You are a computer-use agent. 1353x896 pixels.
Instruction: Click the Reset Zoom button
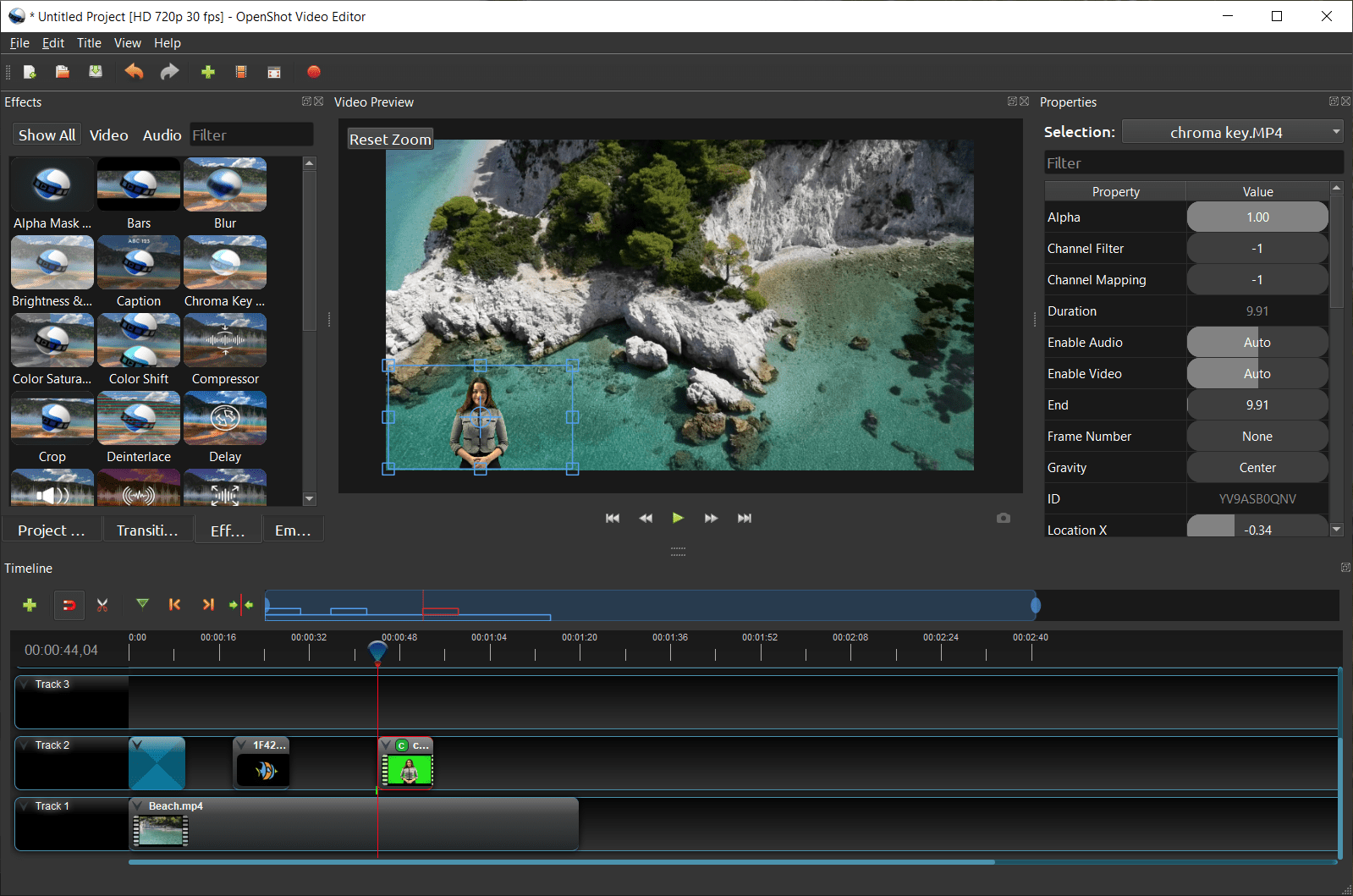pyautogui.click(x=390, y=140)
